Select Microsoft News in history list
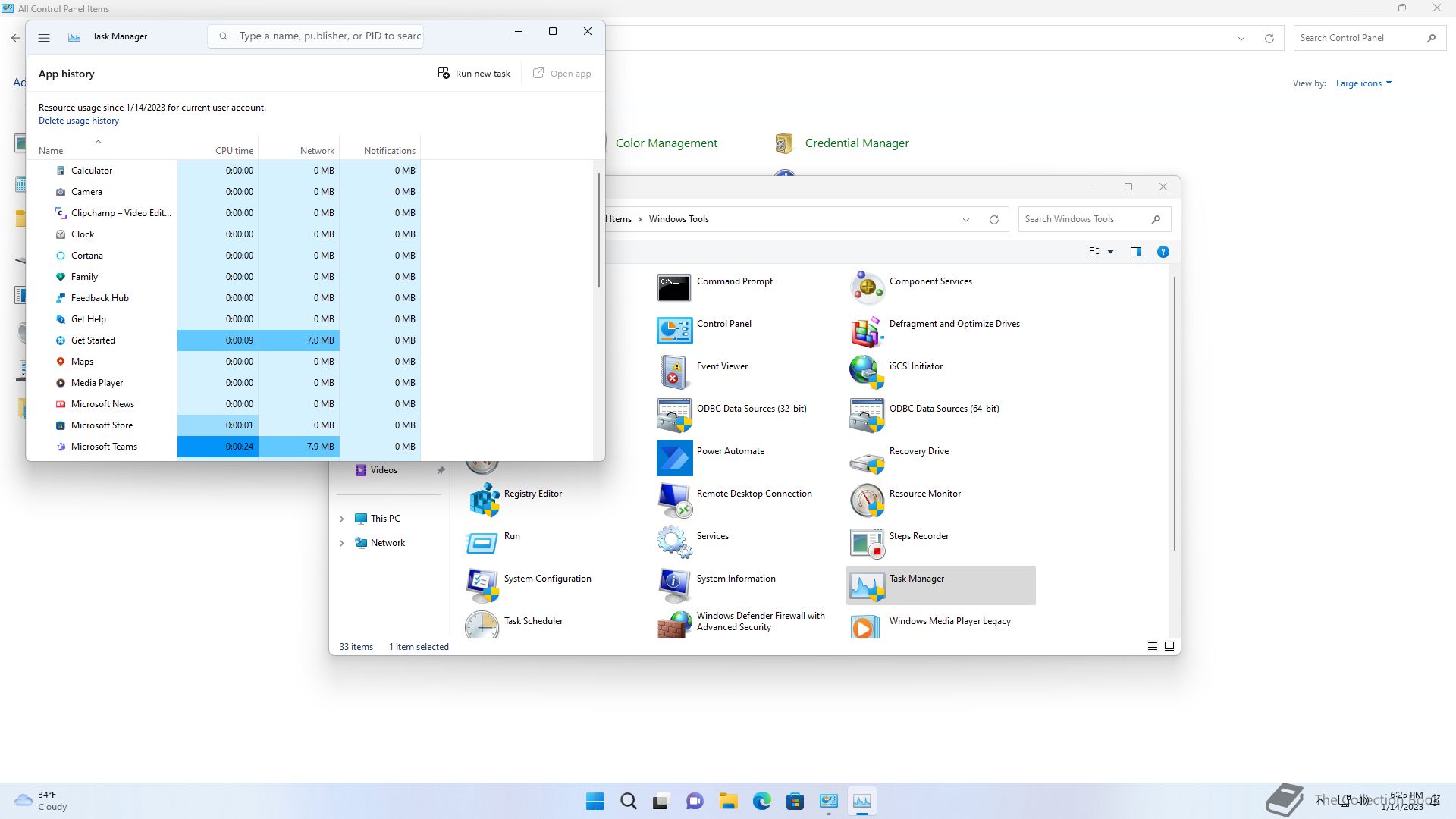Image resolution: width=1456 pixels, height=819 pixels. tap(224, 404)
